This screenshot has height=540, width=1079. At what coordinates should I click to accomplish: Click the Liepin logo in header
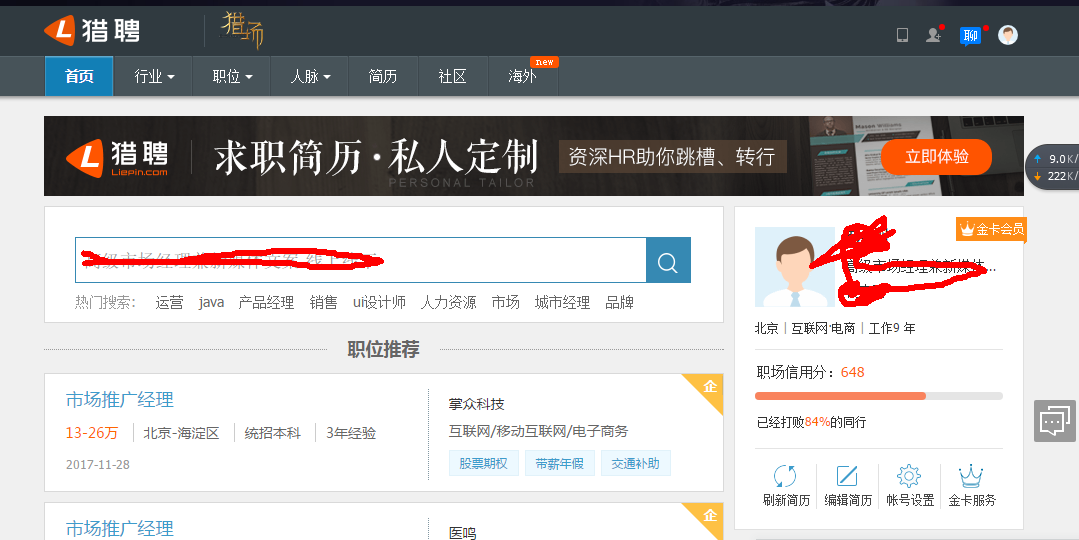point(92,30)
